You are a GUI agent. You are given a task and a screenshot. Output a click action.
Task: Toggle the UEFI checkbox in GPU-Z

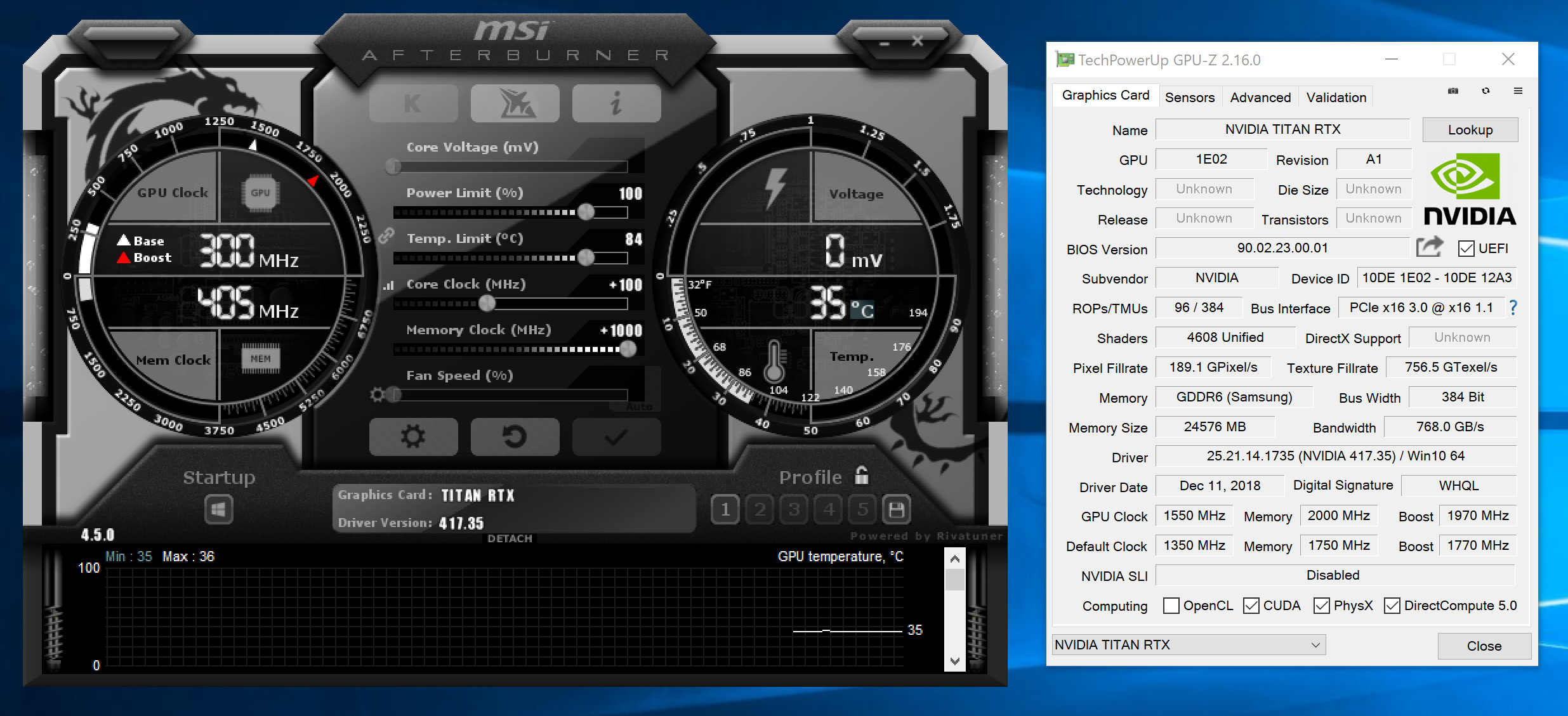1466,248
